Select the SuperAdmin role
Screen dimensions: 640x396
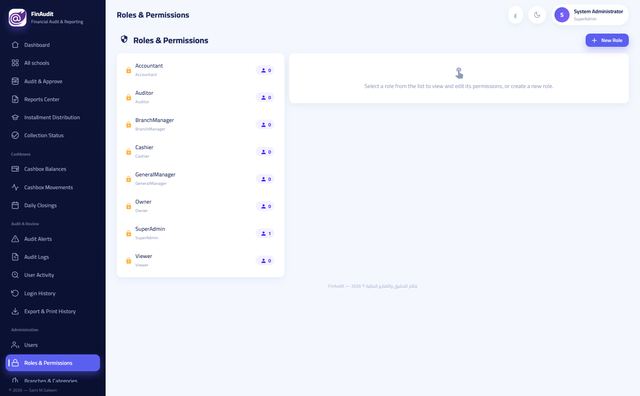(200, 234)
